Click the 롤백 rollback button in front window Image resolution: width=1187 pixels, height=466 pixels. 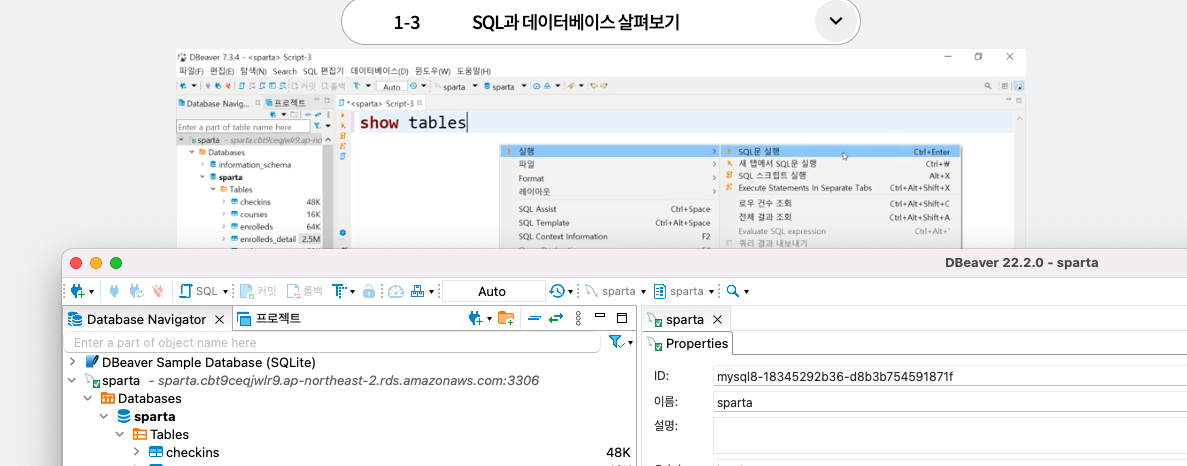coord(304,291)
